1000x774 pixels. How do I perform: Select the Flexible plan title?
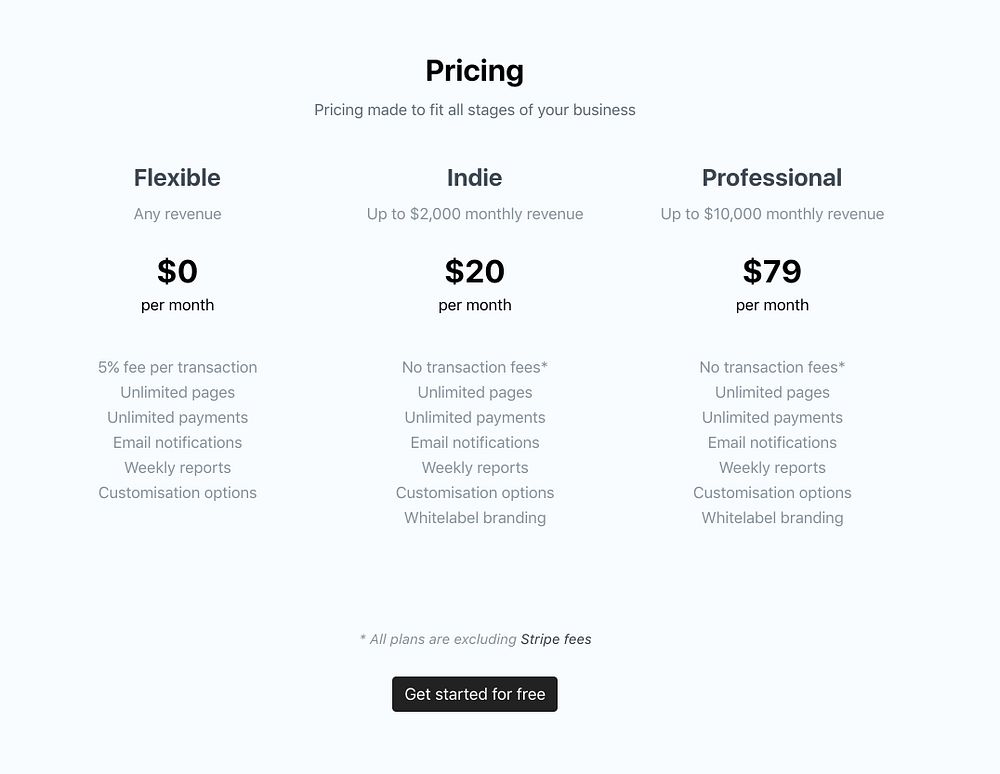177,178
